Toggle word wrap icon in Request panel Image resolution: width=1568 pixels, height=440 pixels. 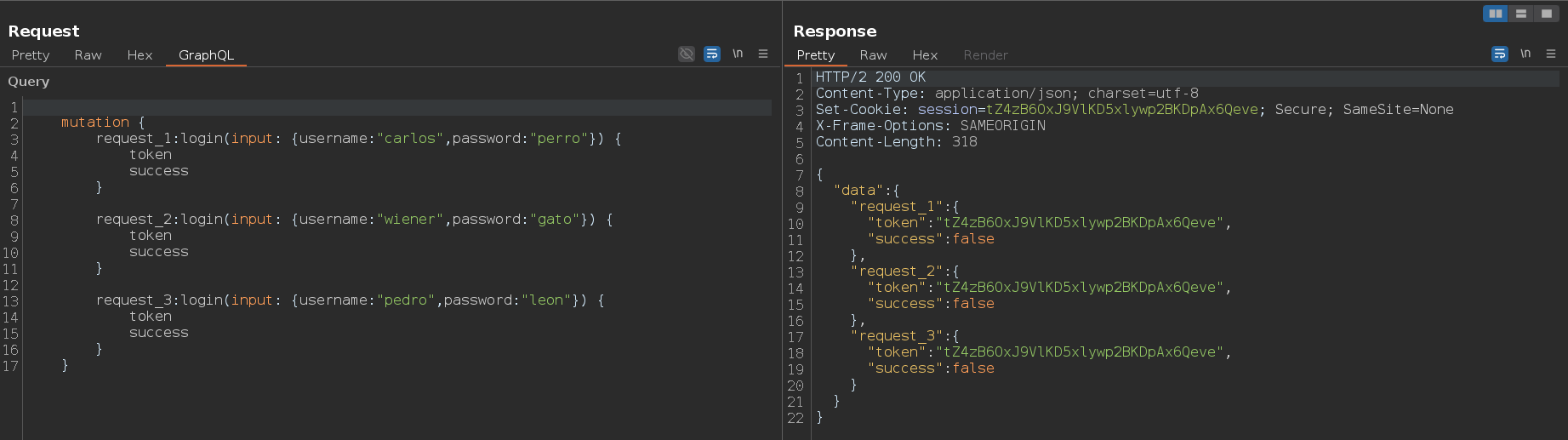[712, 54]
